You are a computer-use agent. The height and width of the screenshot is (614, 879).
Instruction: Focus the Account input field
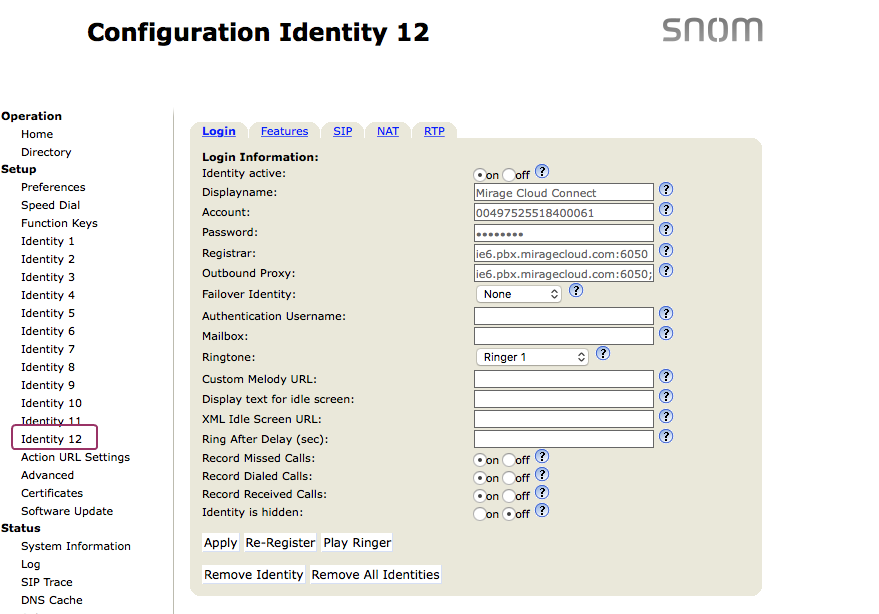[x=564, y=213]
